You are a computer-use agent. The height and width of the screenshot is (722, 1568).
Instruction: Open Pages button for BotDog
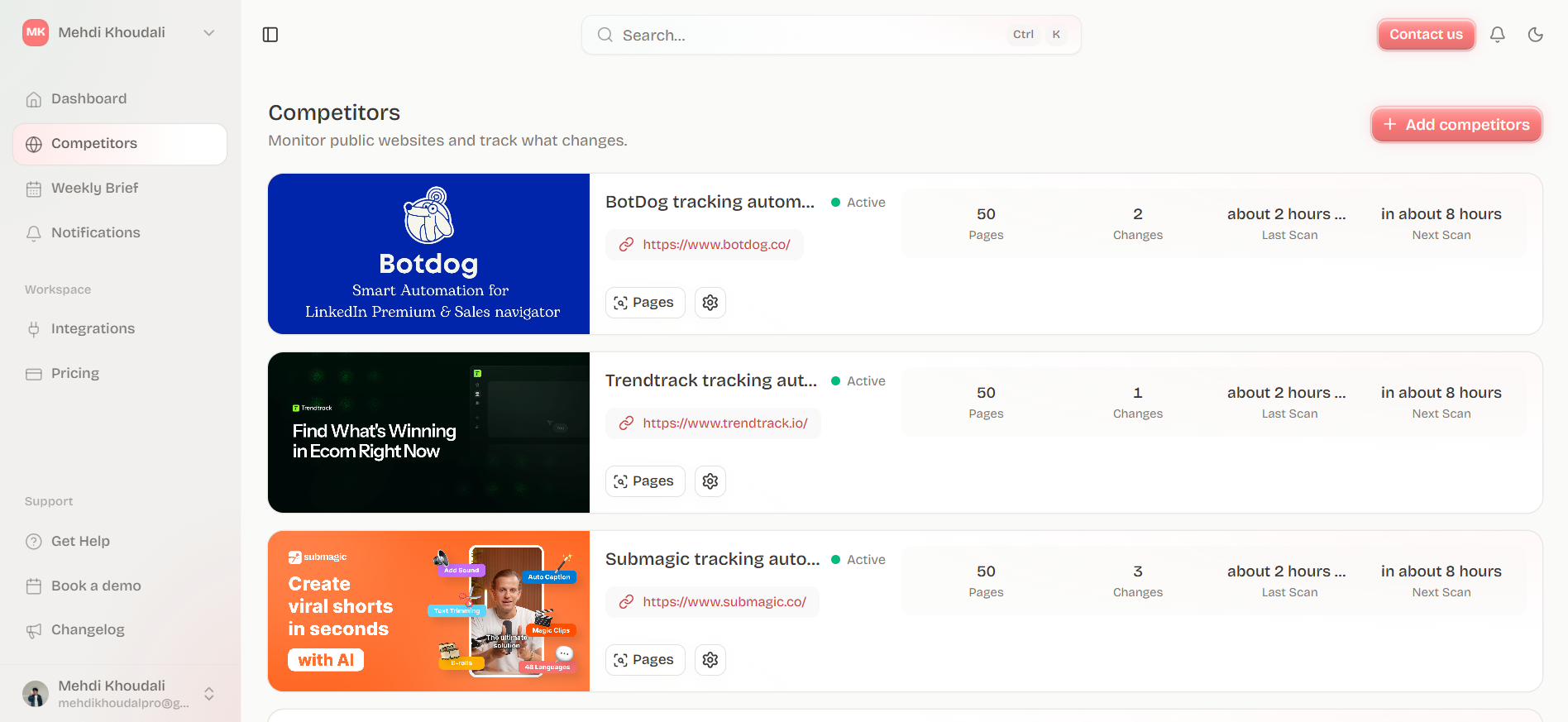[645, 303]
